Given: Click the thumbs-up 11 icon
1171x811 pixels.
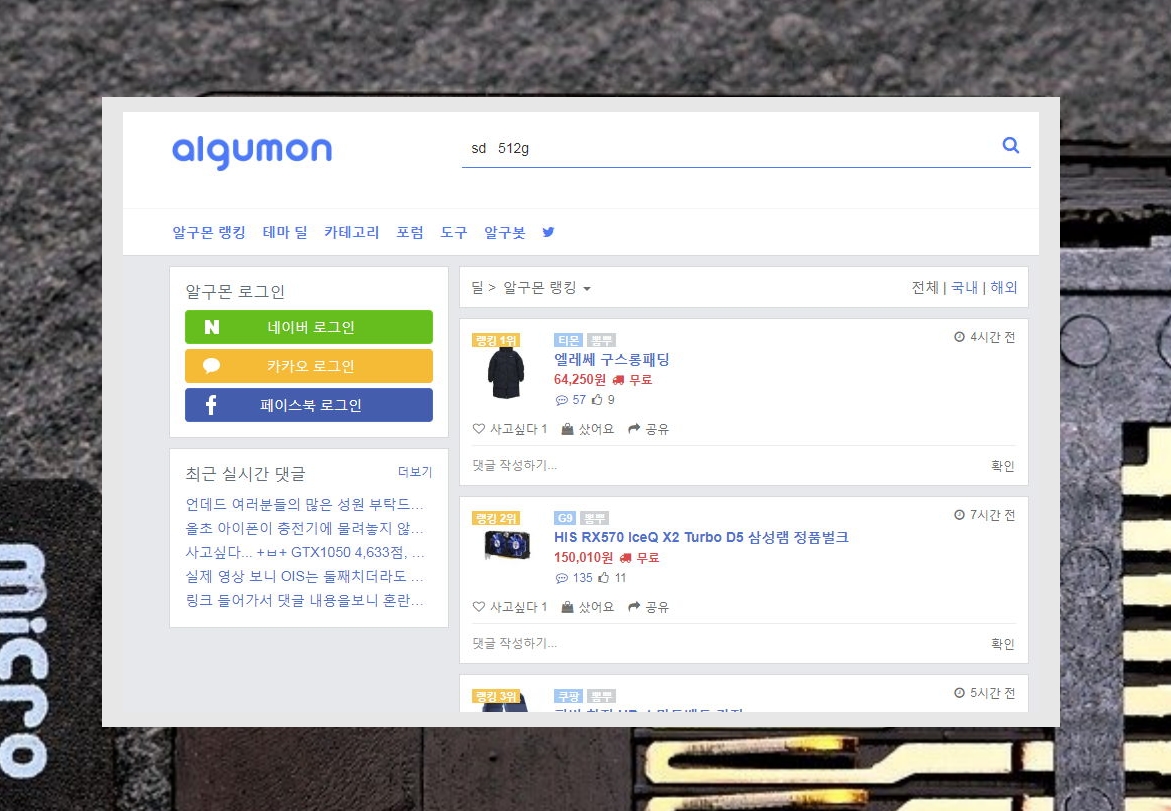Looking at the screenshot, I should tap(603, 577).
